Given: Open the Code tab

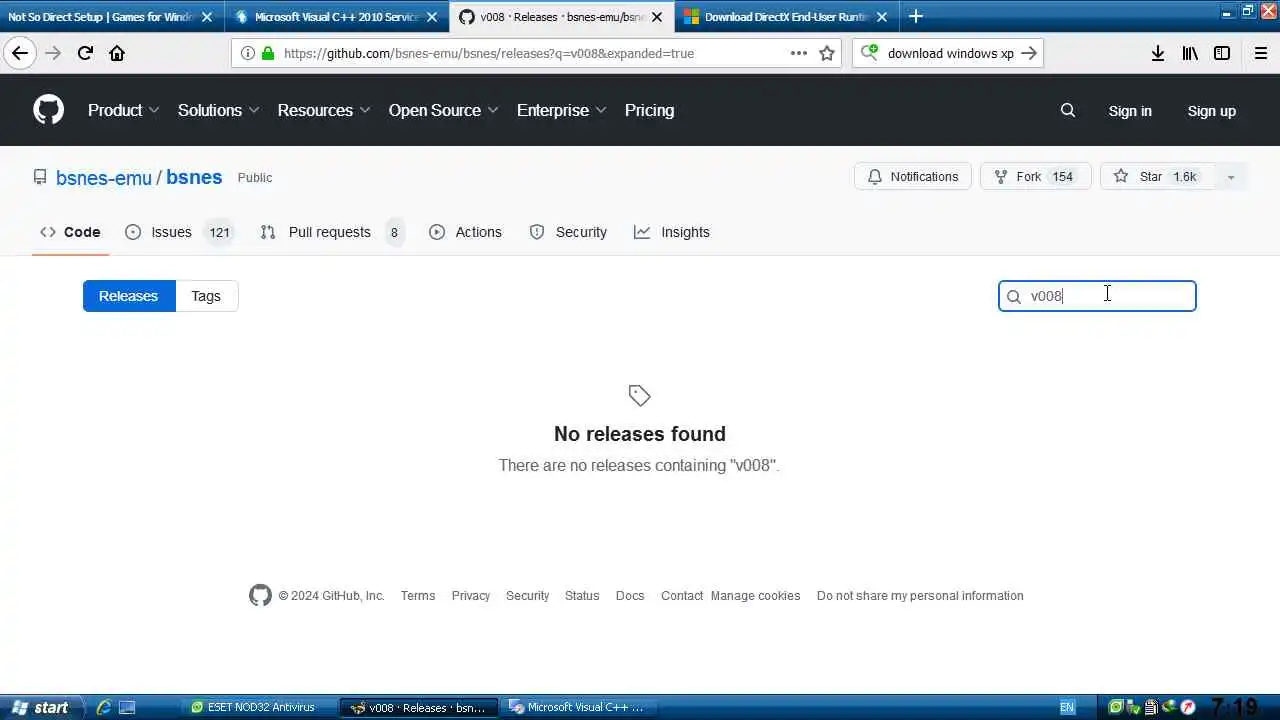Looking at the screenshot, I should click(x=70, y=232).
